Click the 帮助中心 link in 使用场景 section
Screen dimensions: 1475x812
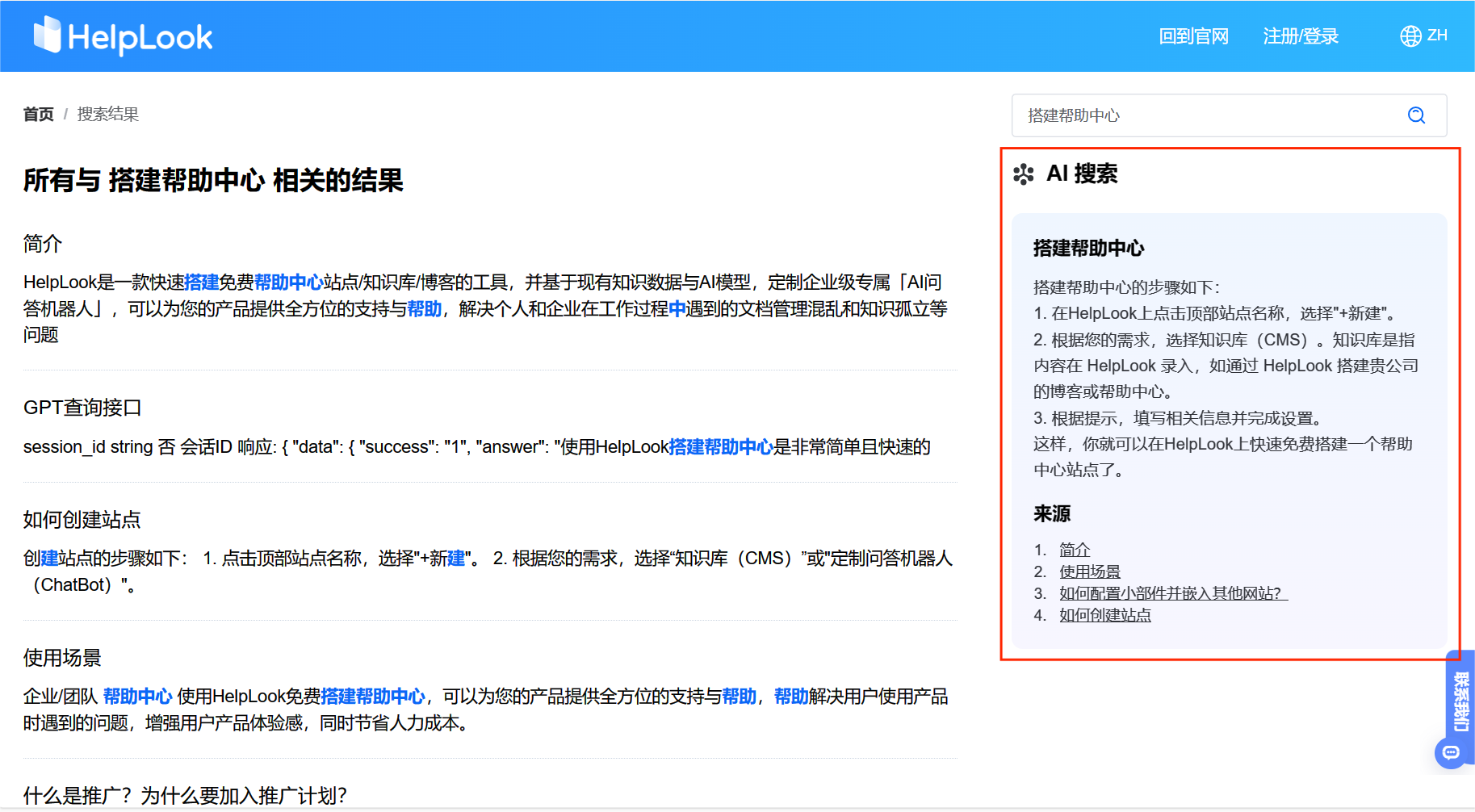139,696
